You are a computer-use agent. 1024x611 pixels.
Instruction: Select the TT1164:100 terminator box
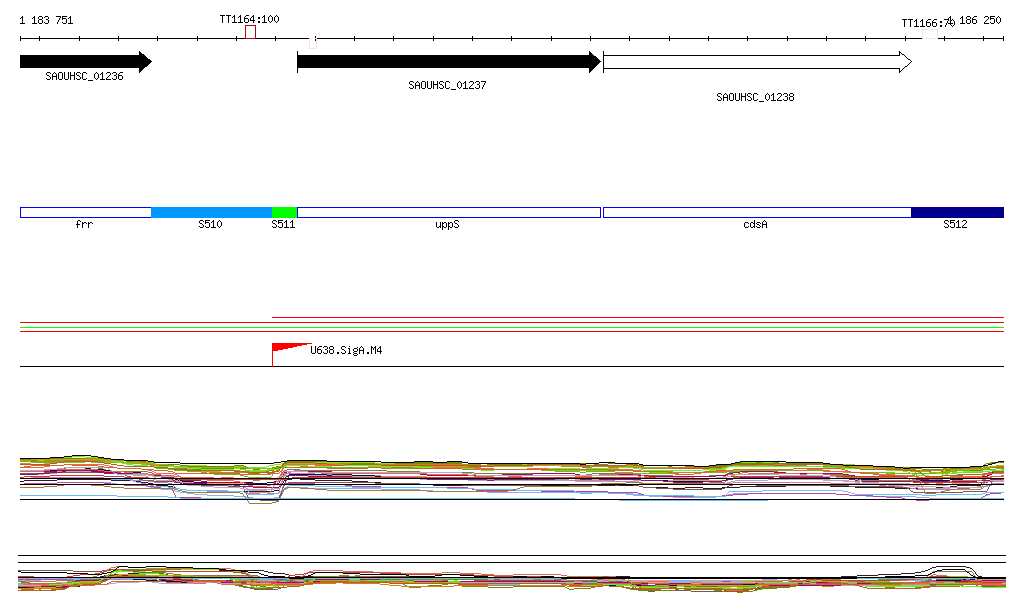[x=250, y=33]
